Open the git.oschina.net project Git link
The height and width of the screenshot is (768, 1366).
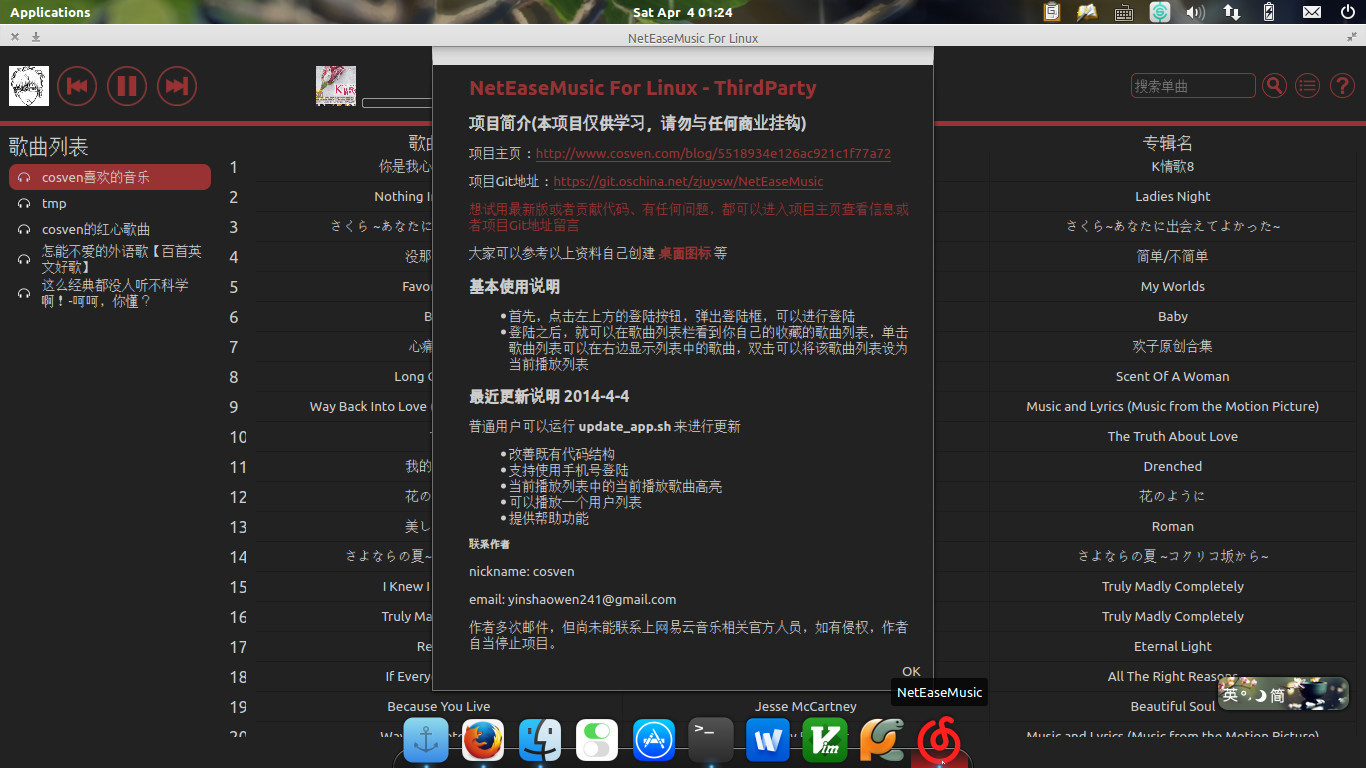tap(688, 182)
